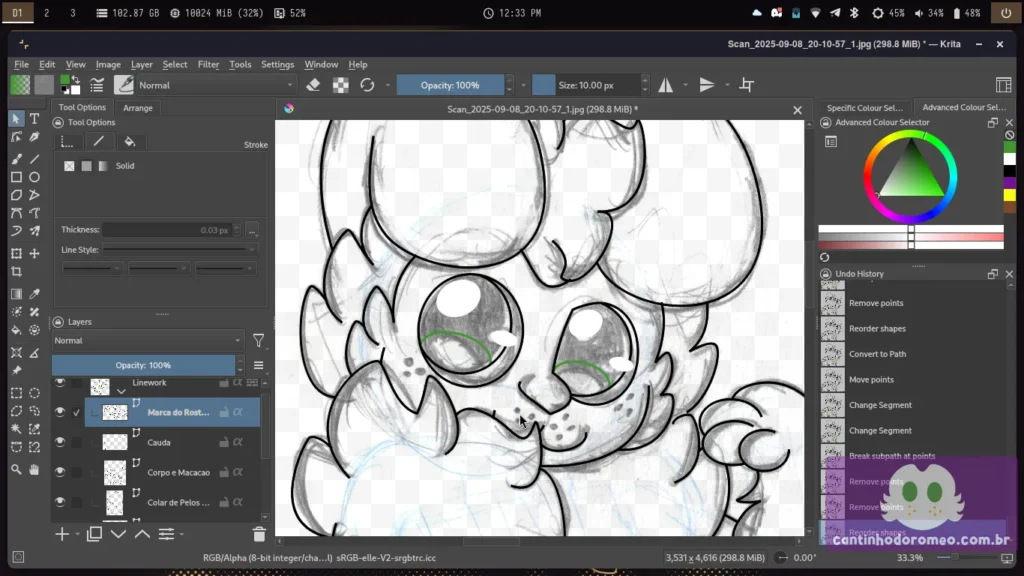Image resolution: width=1024 pixels, height=576 pixels.
Task: Select the Edit Shapes tool
Action: 16,137
